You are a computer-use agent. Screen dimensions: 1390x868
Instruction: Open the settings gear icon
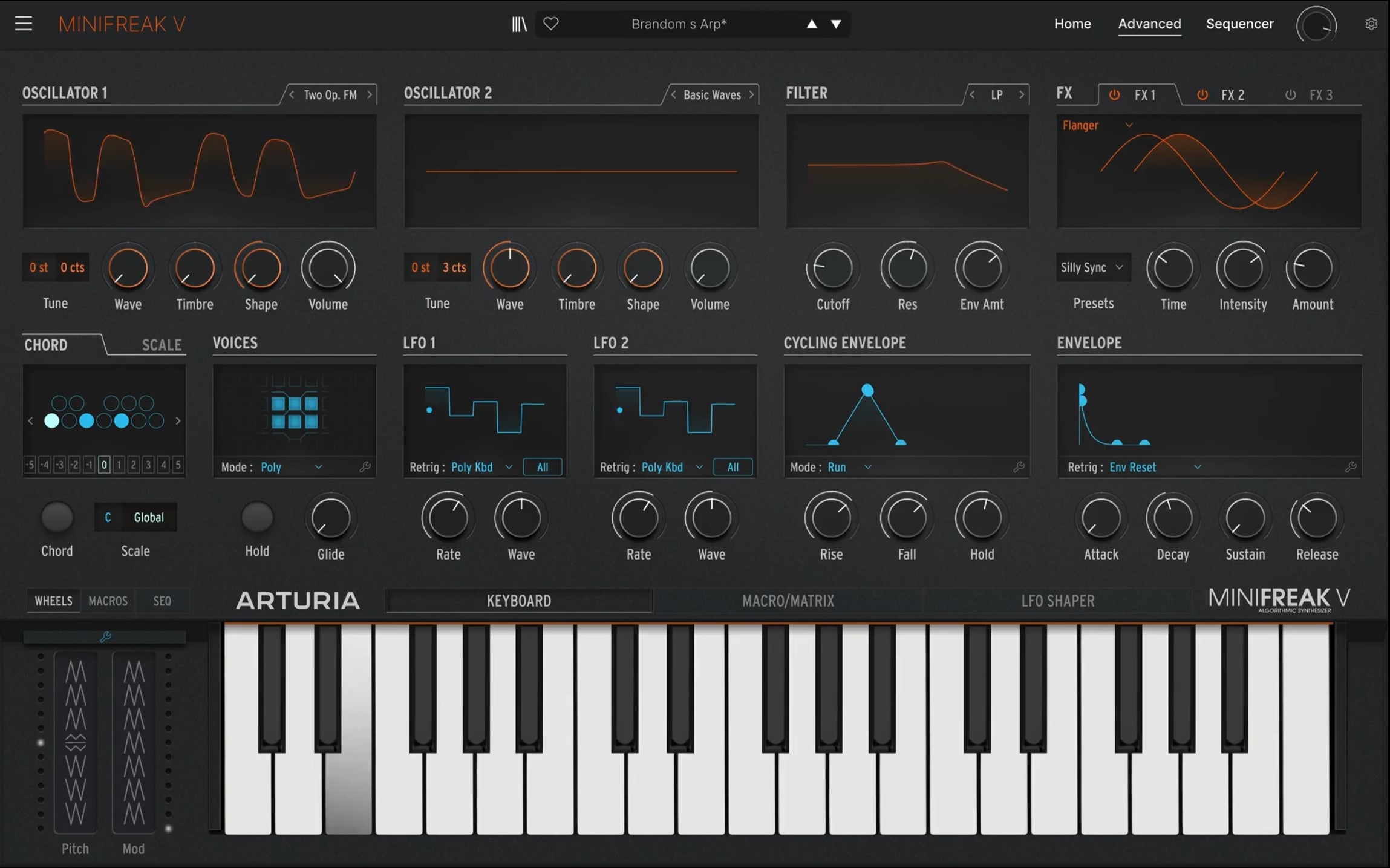point(1371,24)
